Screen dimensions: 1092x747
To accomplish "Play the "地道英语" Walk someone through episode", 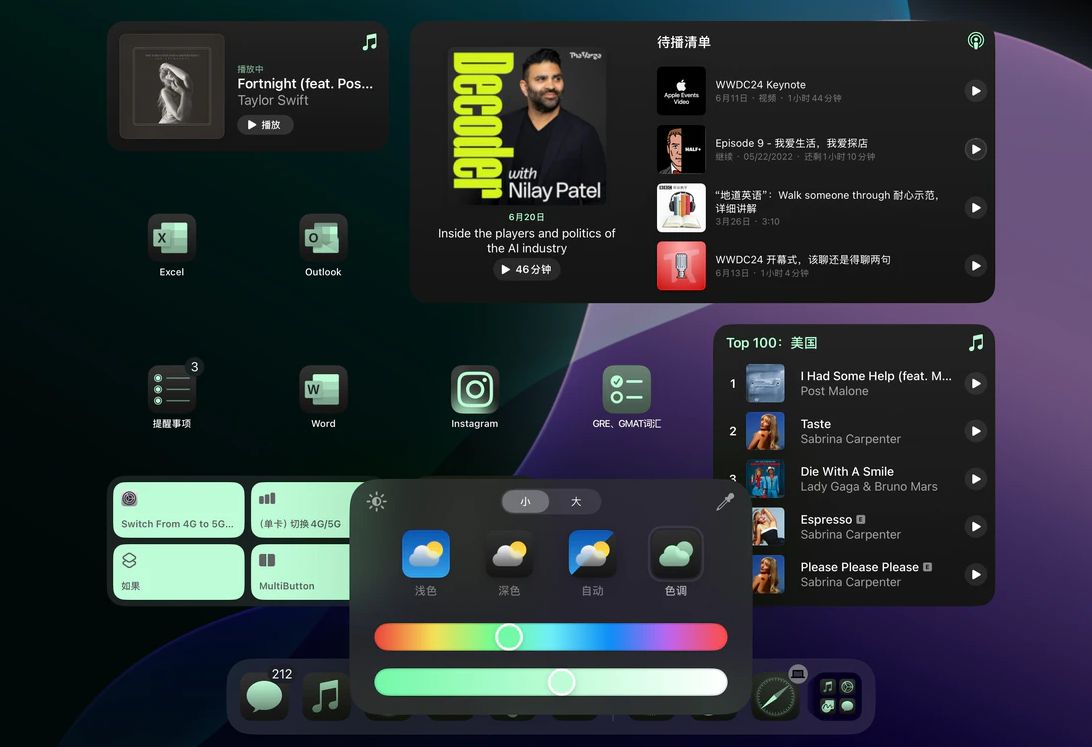I will (x=976, y=207).
